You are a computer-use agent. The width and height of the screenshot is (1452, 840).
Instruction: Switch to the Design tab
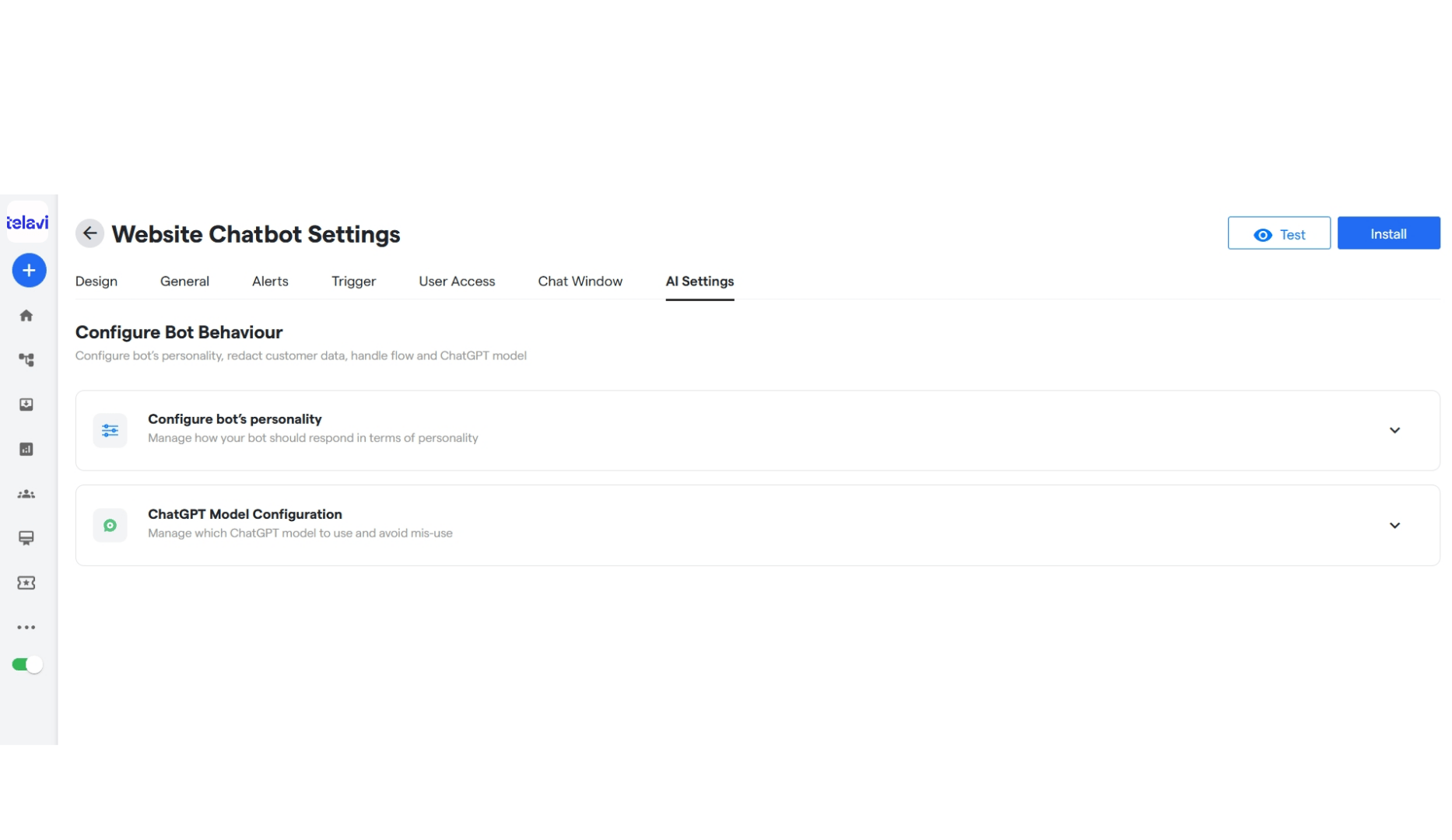[x=96, y=282]
